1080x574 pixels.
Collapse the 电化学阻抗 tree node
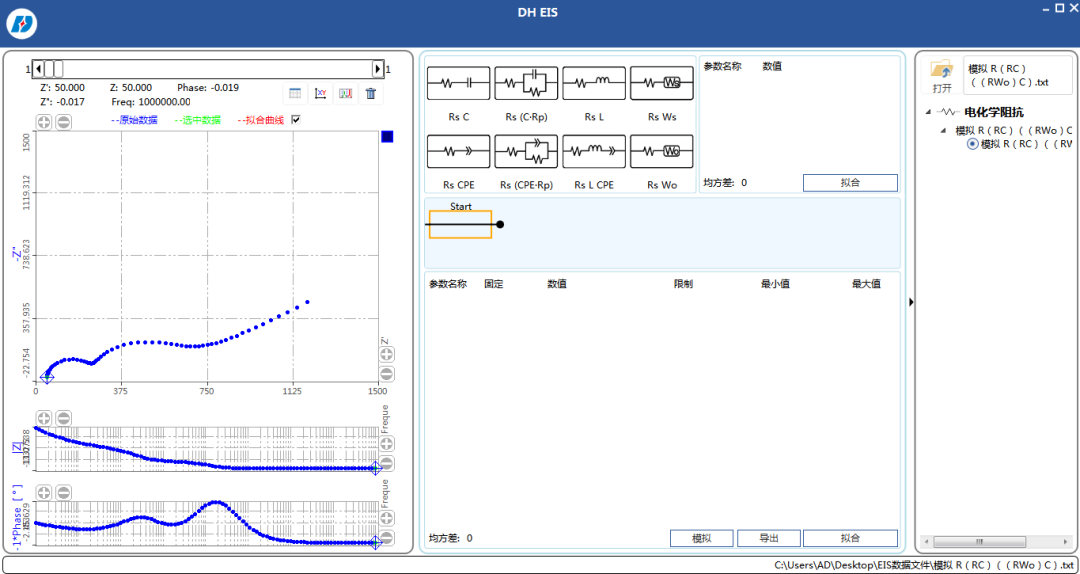(928, 112)
